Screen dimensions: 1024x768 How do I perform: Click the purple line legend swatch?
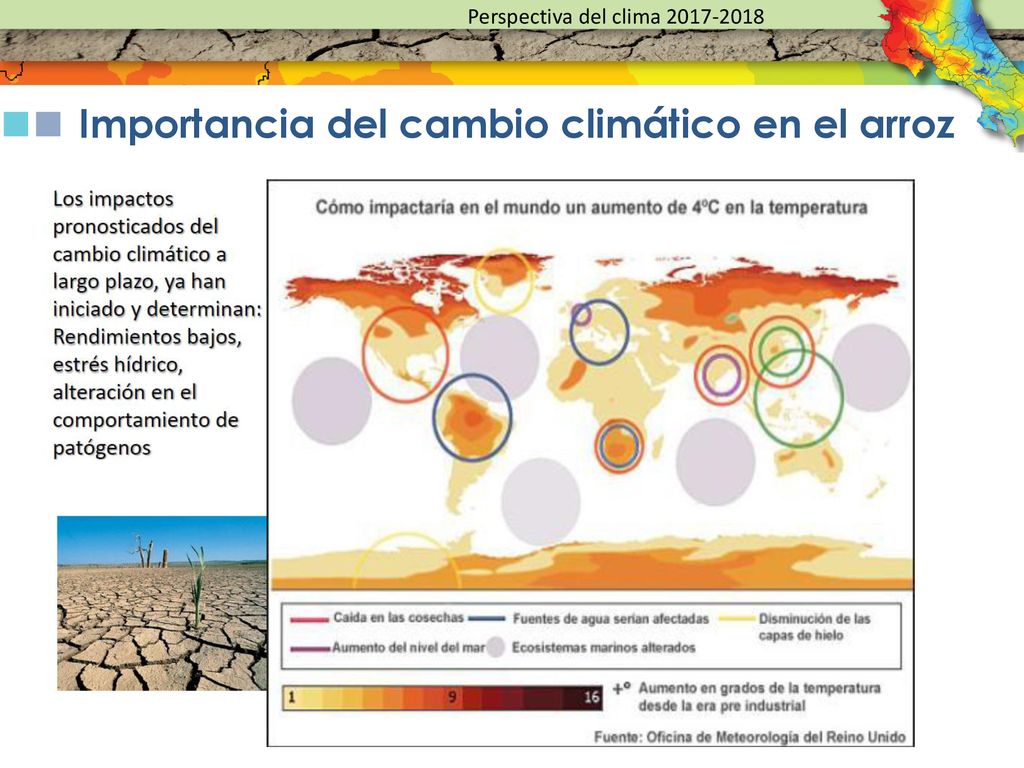click(310, 648)
